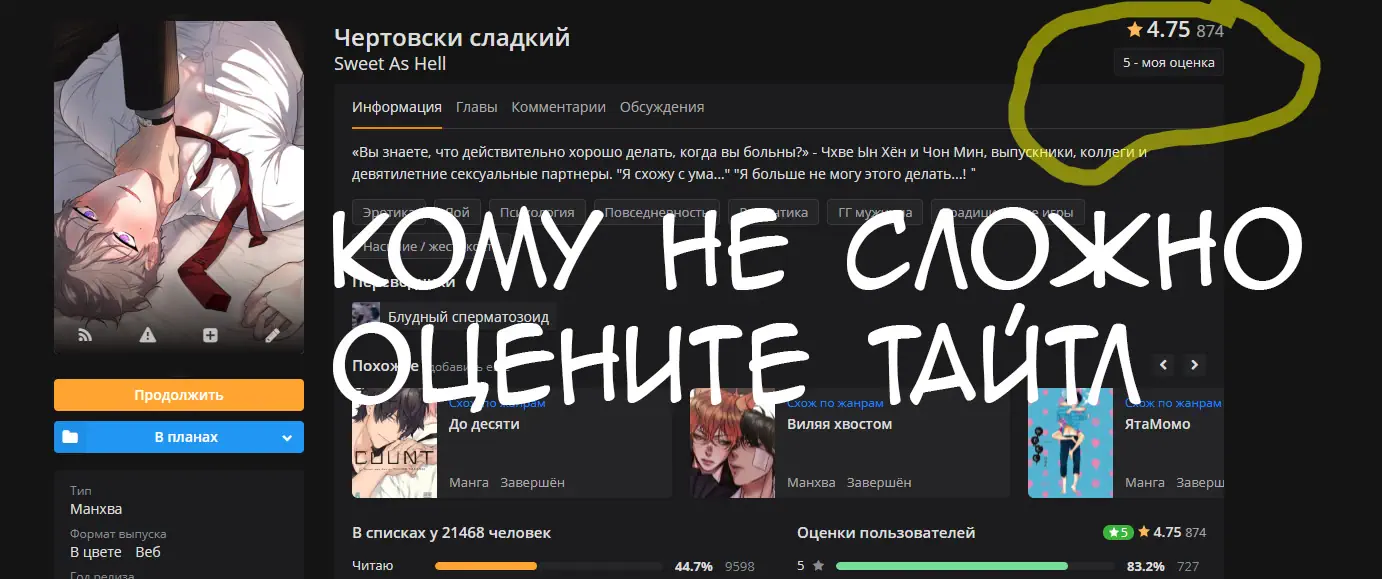Open the '5 - моя оценка' rating selector
This screenshot has height=579, width=1382.
click(1168, 62)
